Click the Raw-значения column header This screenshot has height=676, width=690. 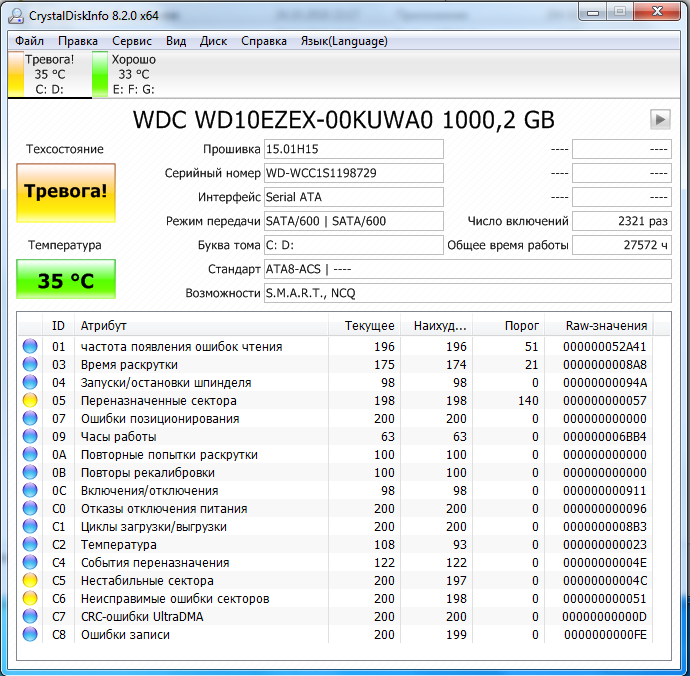(599, 326)
